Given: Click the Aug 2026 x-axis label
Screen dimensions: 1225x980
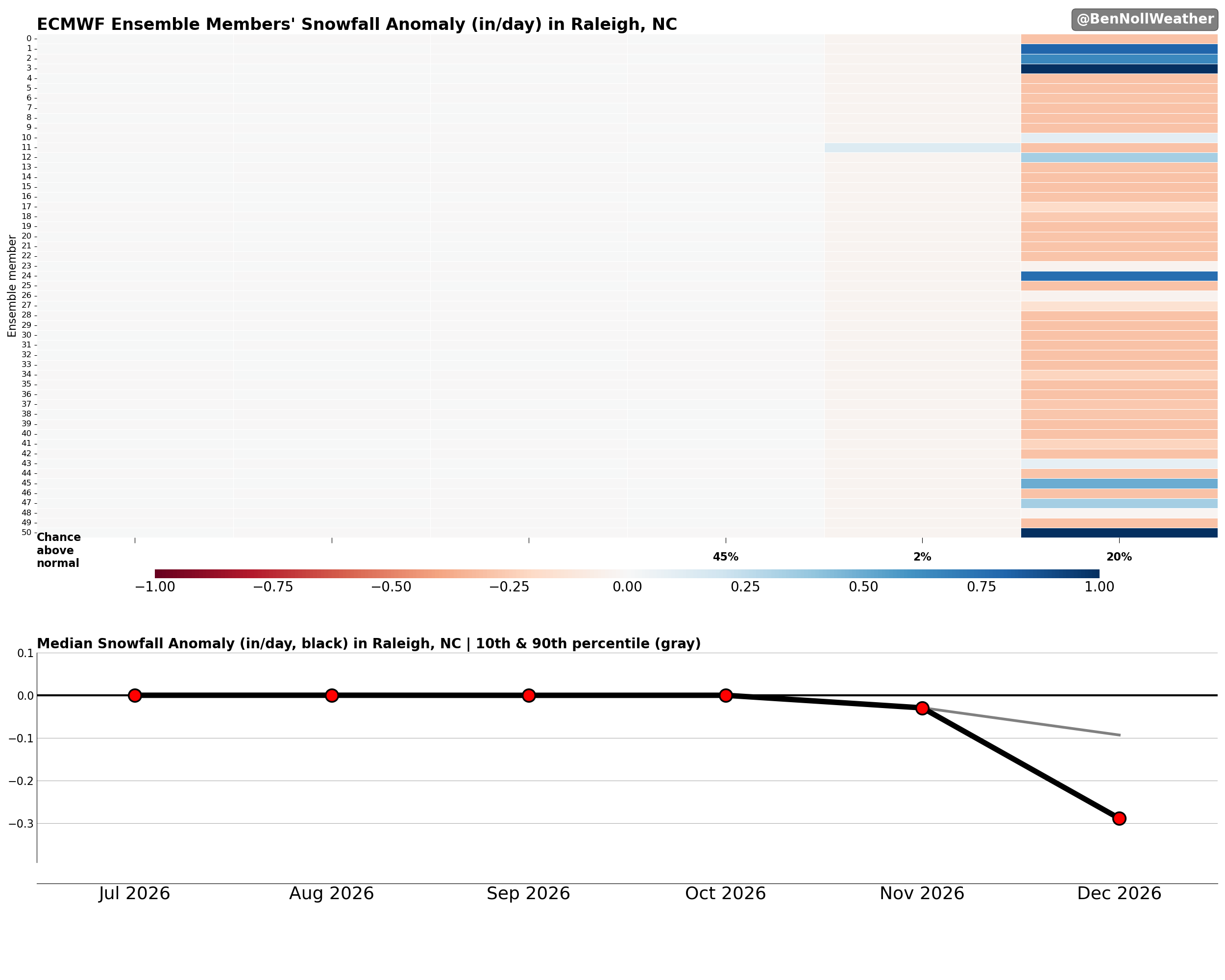Looking at the screenshot, I should 332,894.
